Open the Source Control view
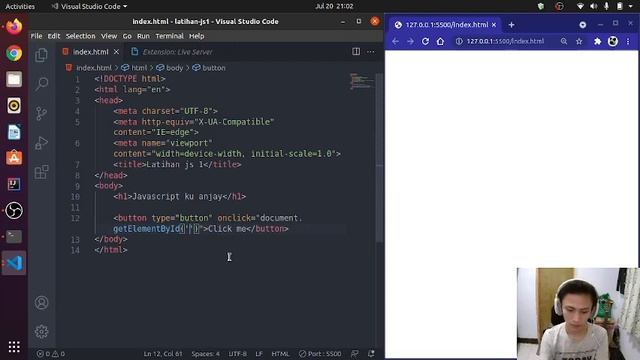640x360 pixels. pyautogui.click(x=41, y=113)
